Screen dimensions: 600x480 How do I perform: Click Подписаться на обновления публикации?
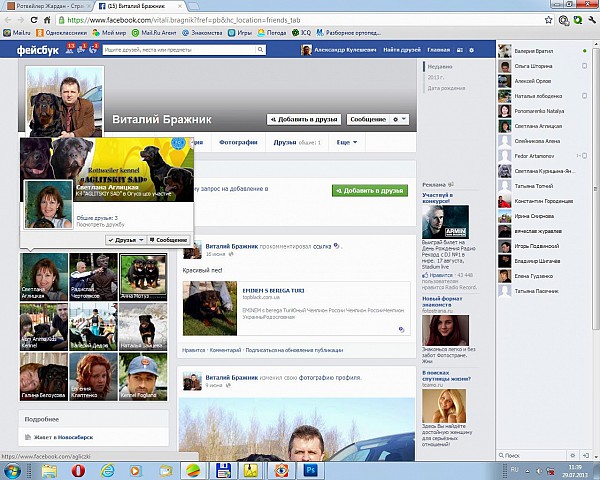tap(294, 350)
